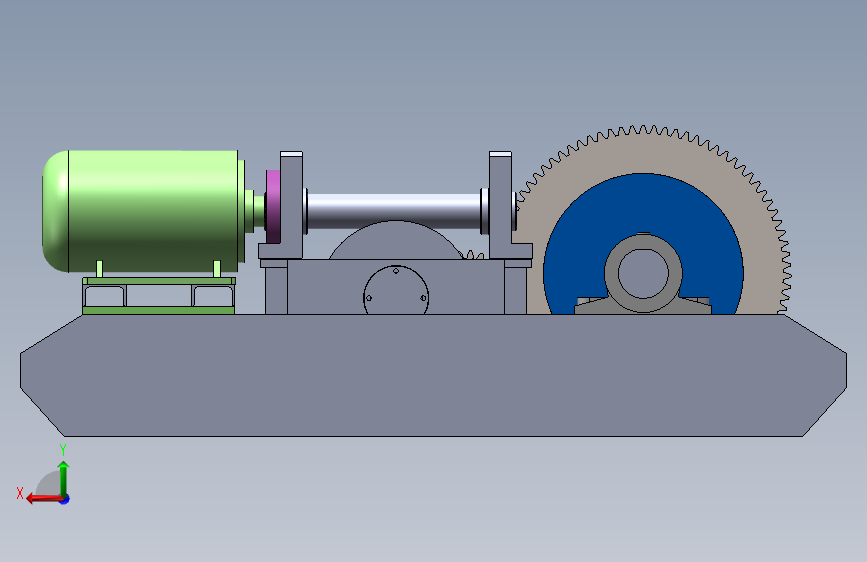Select the domed cover above the gearbox
This screenshot has width=867, height=562.
[x=395, y=241]
